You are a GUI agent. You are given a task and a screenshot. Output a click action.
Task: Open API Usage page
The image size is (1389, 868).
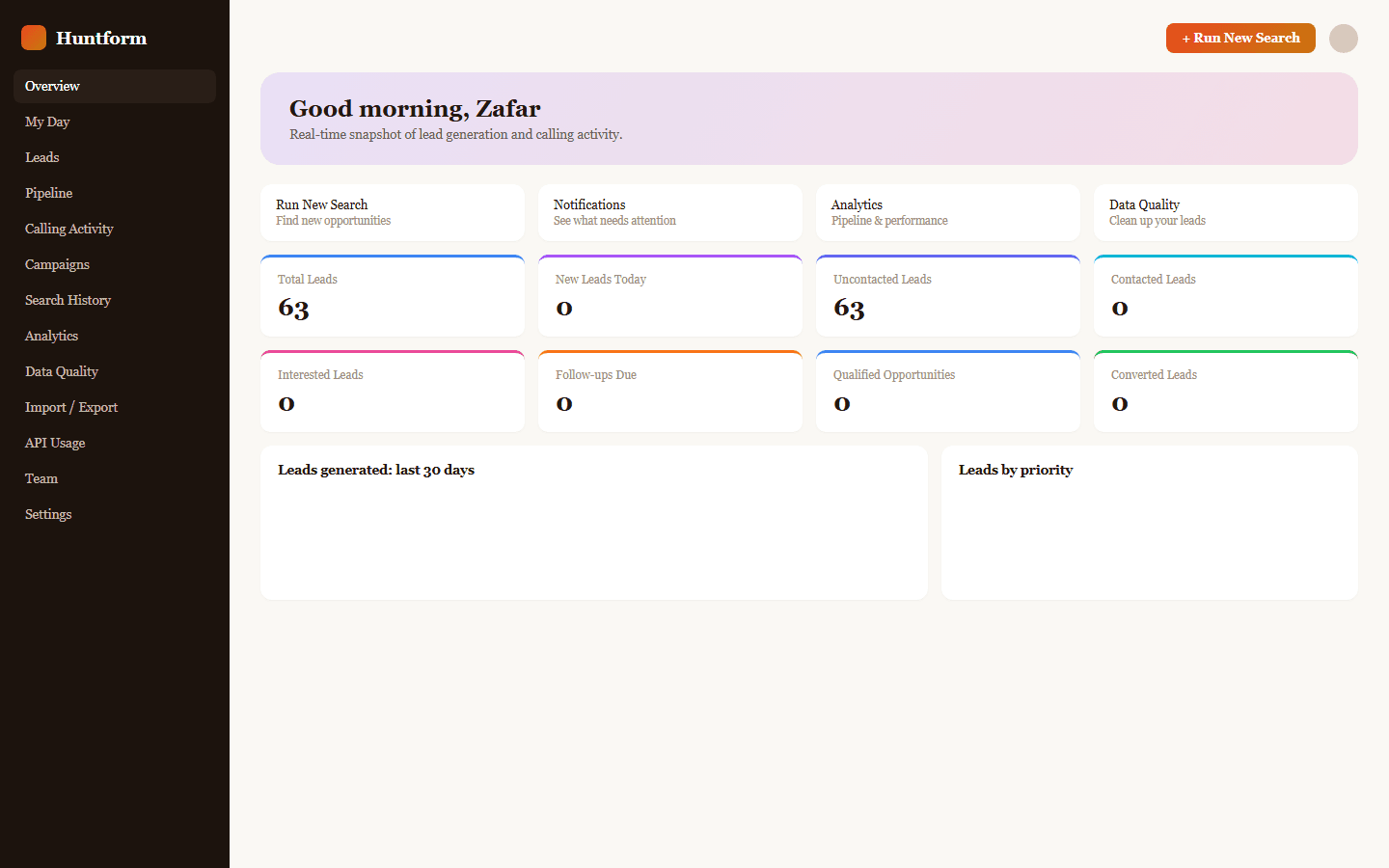115,443
